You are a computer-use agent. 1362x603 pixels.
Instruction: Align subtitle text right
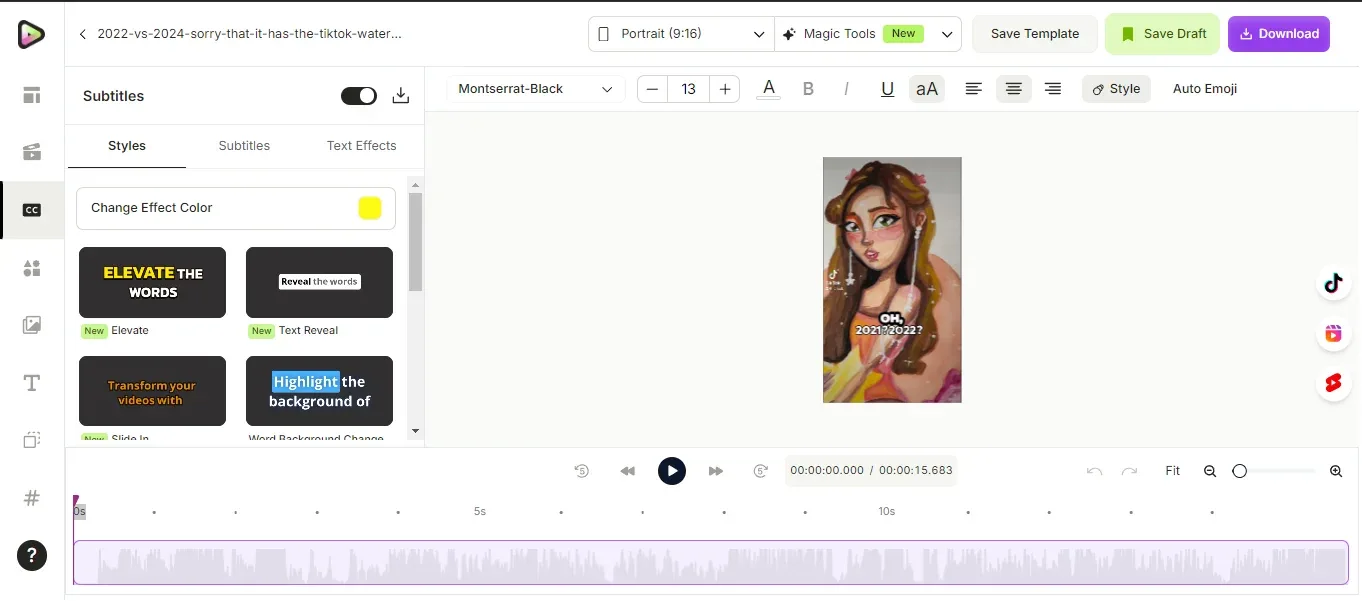1052,89
